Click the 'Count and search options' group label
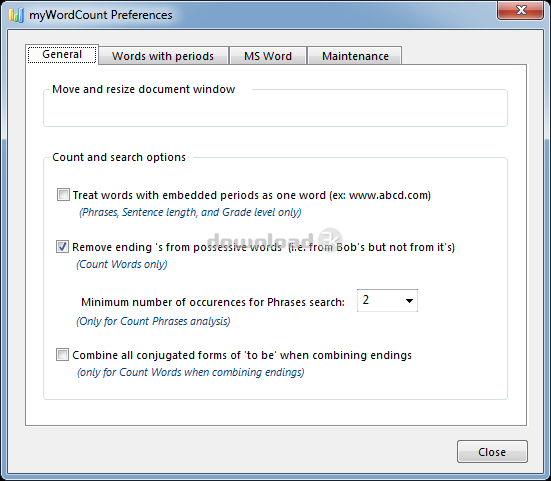Screen dimensions: 551x481 click(x=119, y=157)
